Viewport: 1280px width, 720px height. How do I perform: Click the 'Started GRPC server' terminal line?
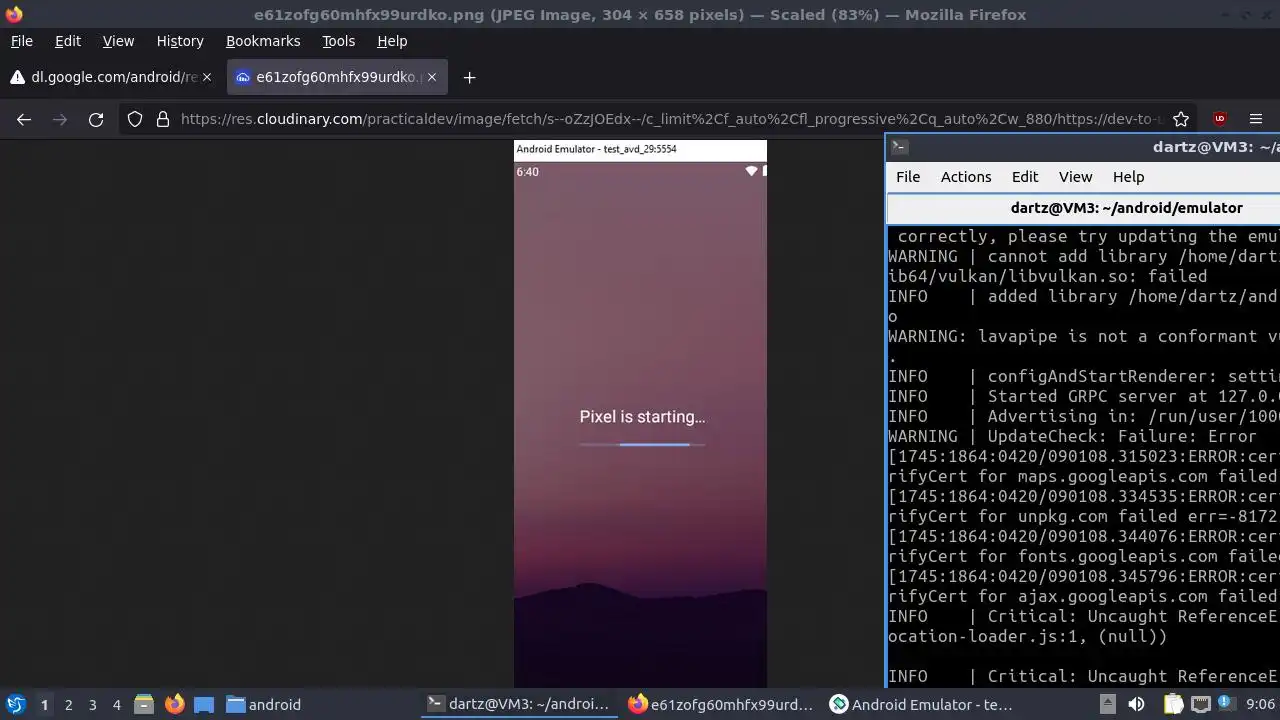pos(1084,396)
